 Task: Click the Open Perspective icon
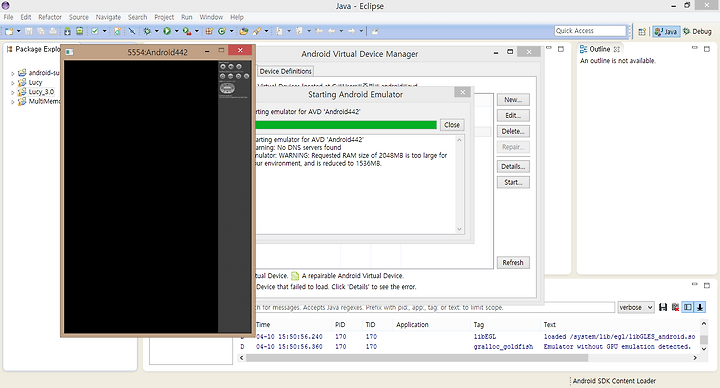(642, 31)
